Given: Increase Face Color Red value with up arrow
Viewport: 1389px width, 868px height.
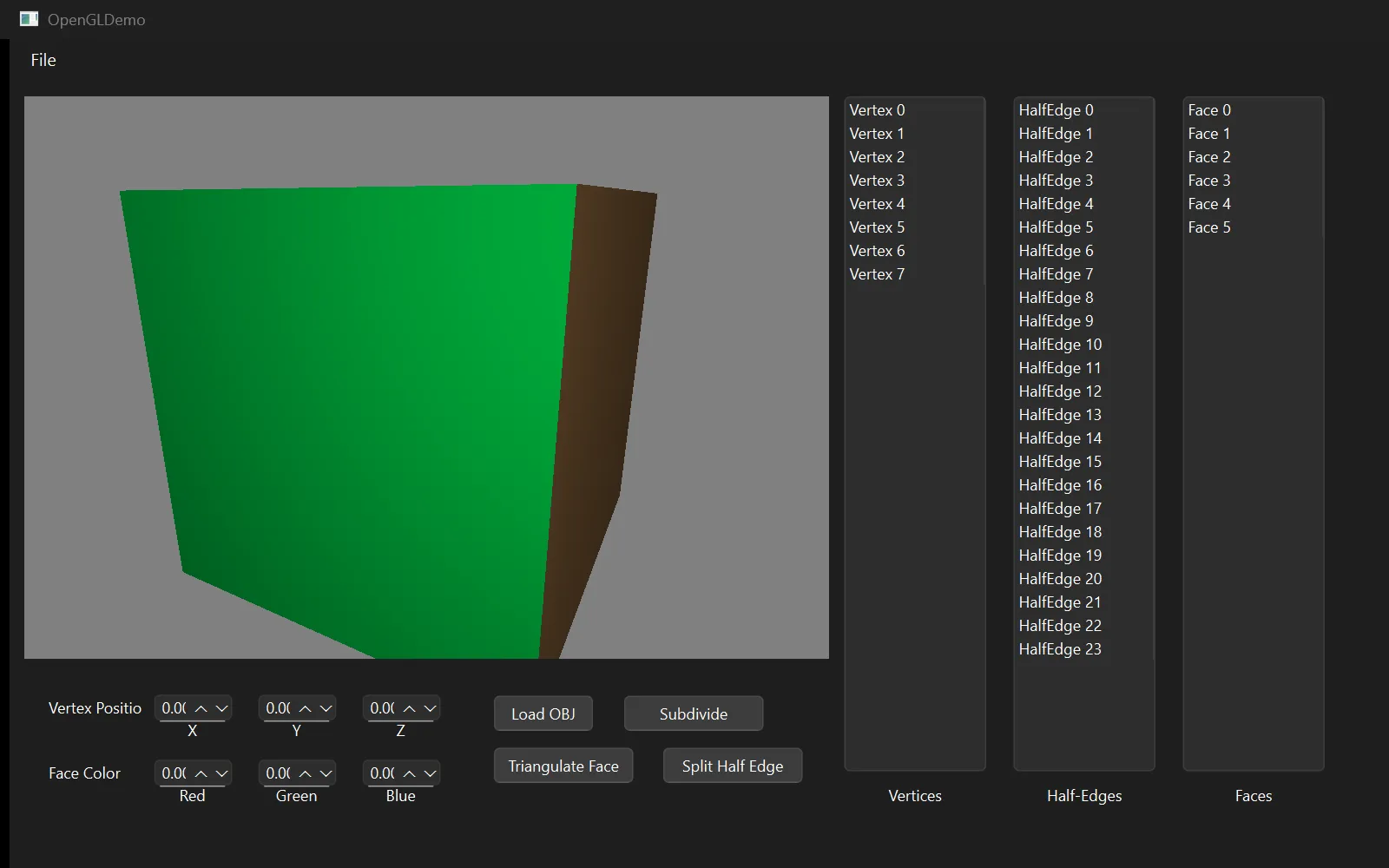Looking at the screenshot, I should click(x=201, y=773).
